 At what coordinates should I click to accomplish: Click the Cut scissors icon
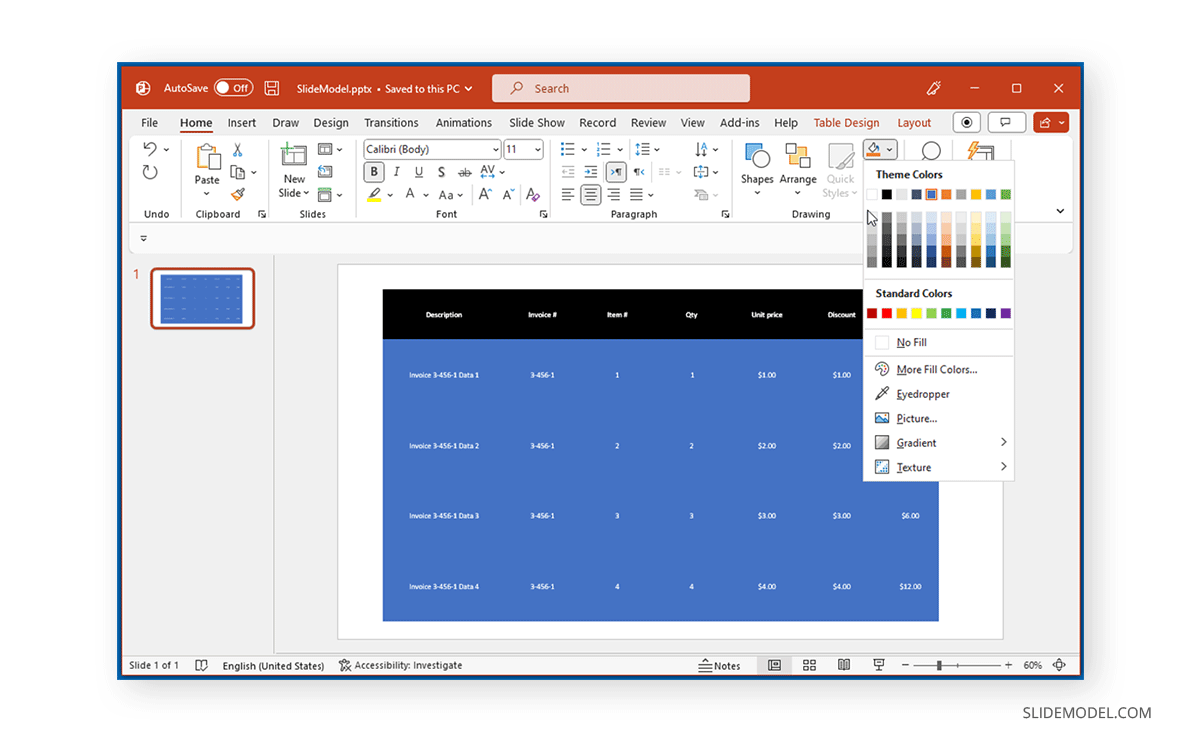pos(238,149)
